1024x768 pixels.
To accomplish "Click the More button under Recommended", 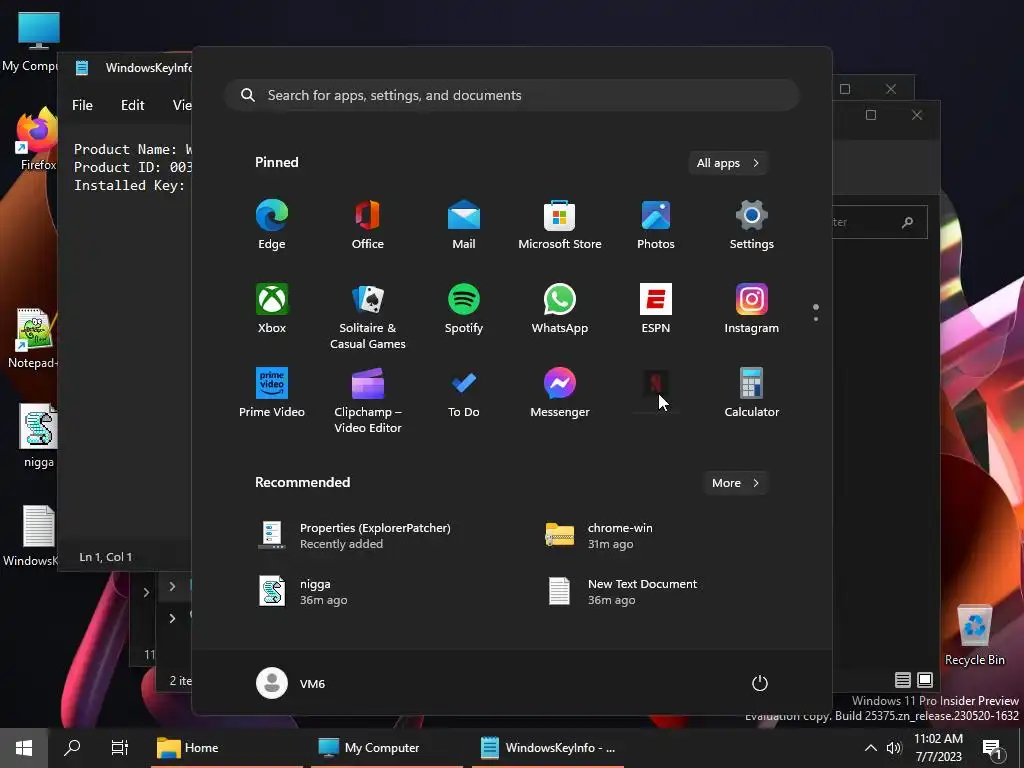I will [x=735, y=483].
